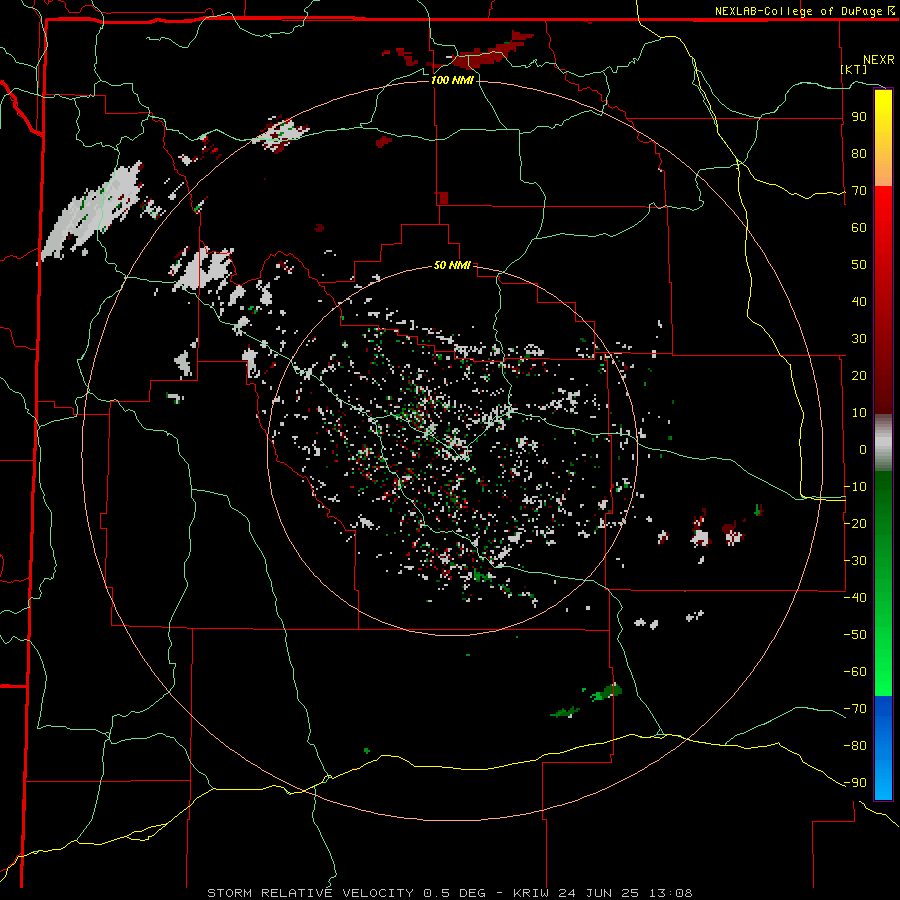
Task: Select the -50 kt legend value
Action: pyautogui.click(x=855, y=635)
